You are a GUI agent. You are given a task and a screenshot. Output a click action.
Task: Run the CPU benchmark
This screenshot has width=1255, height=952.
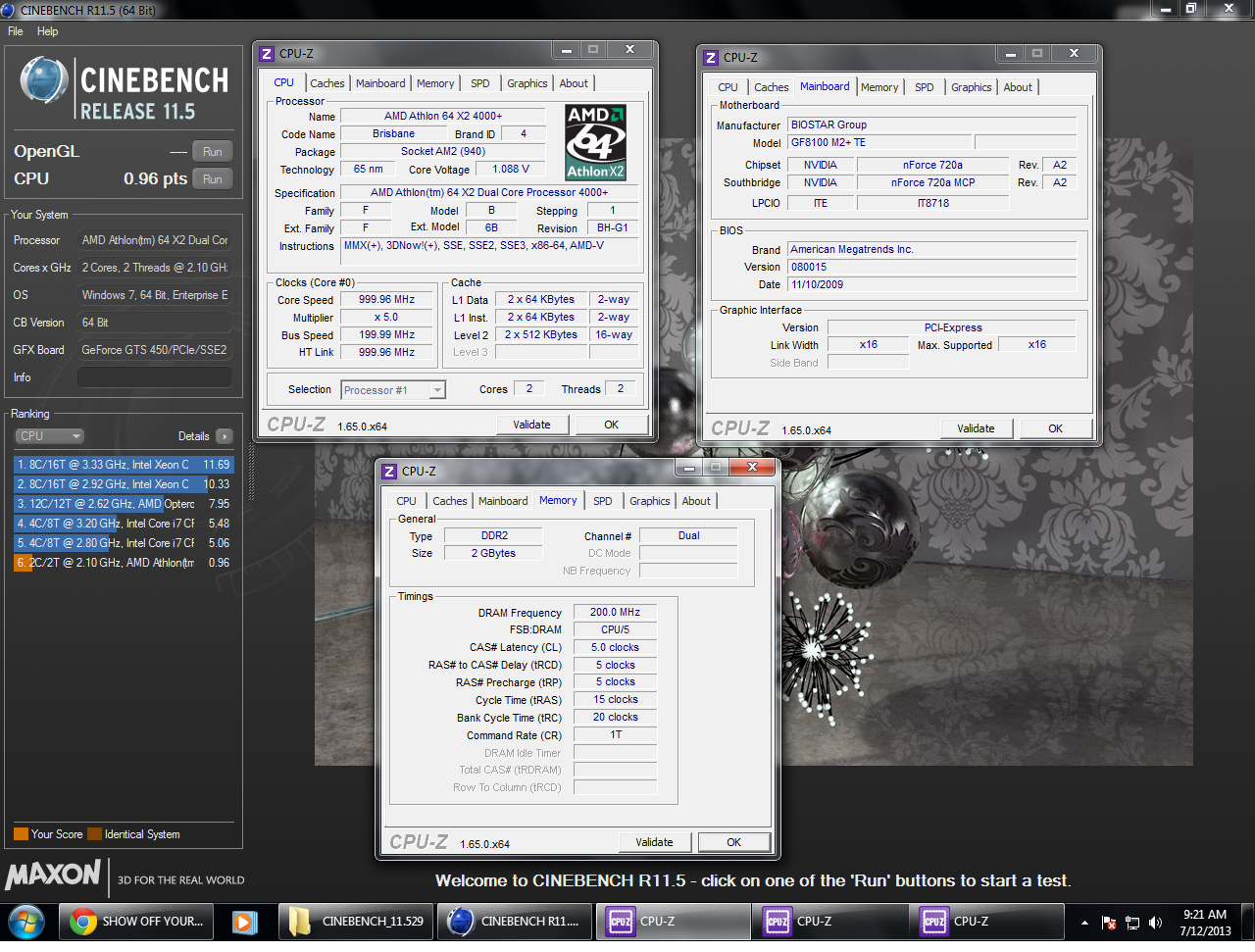point(213,179)
